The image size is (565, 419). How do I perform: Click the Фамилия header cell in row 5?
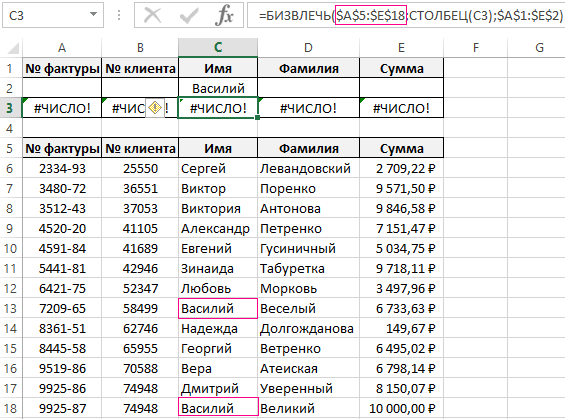coord(308,148)
